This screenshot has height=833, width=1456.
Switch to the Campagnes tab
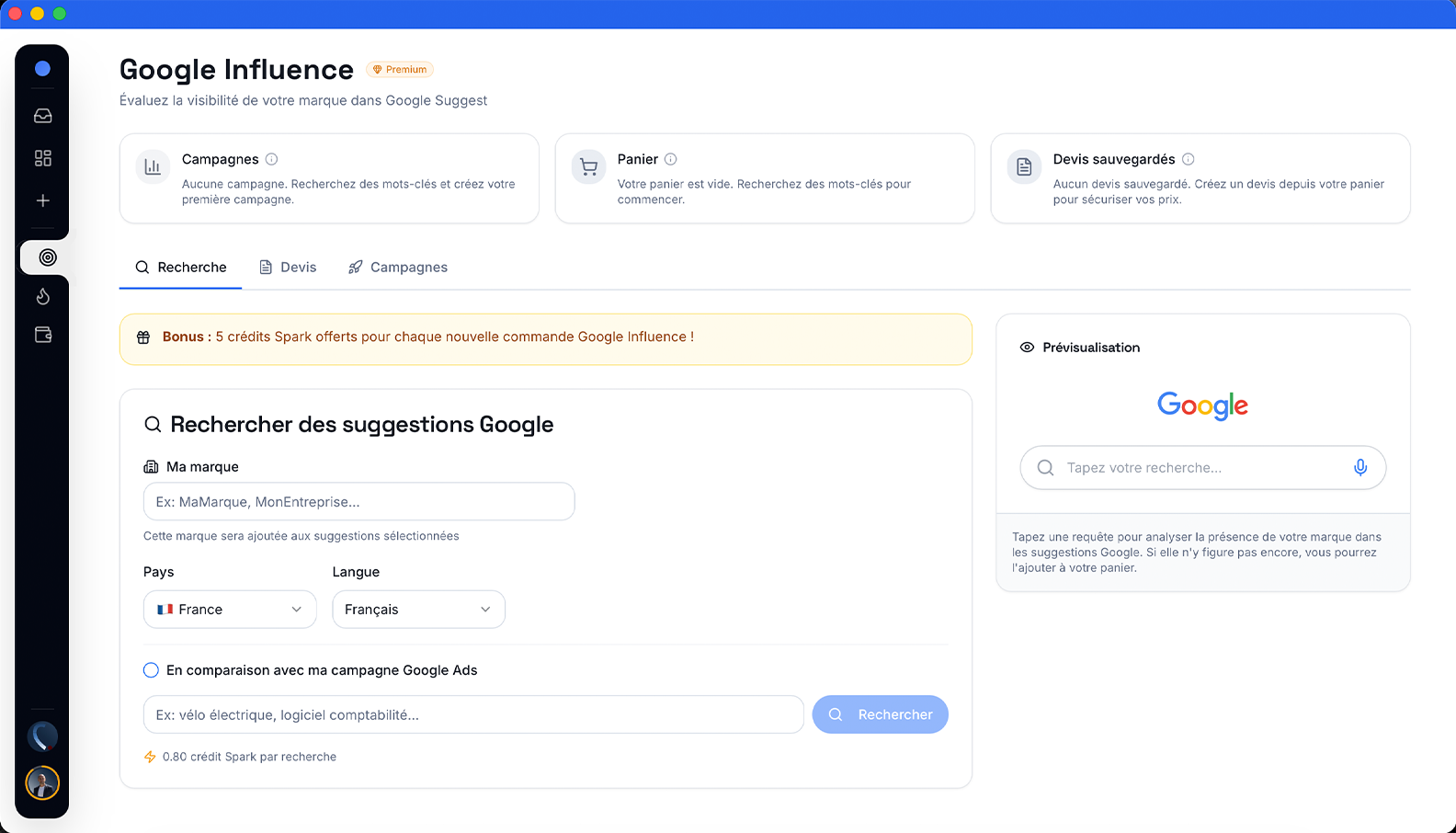tap(398, 268)
